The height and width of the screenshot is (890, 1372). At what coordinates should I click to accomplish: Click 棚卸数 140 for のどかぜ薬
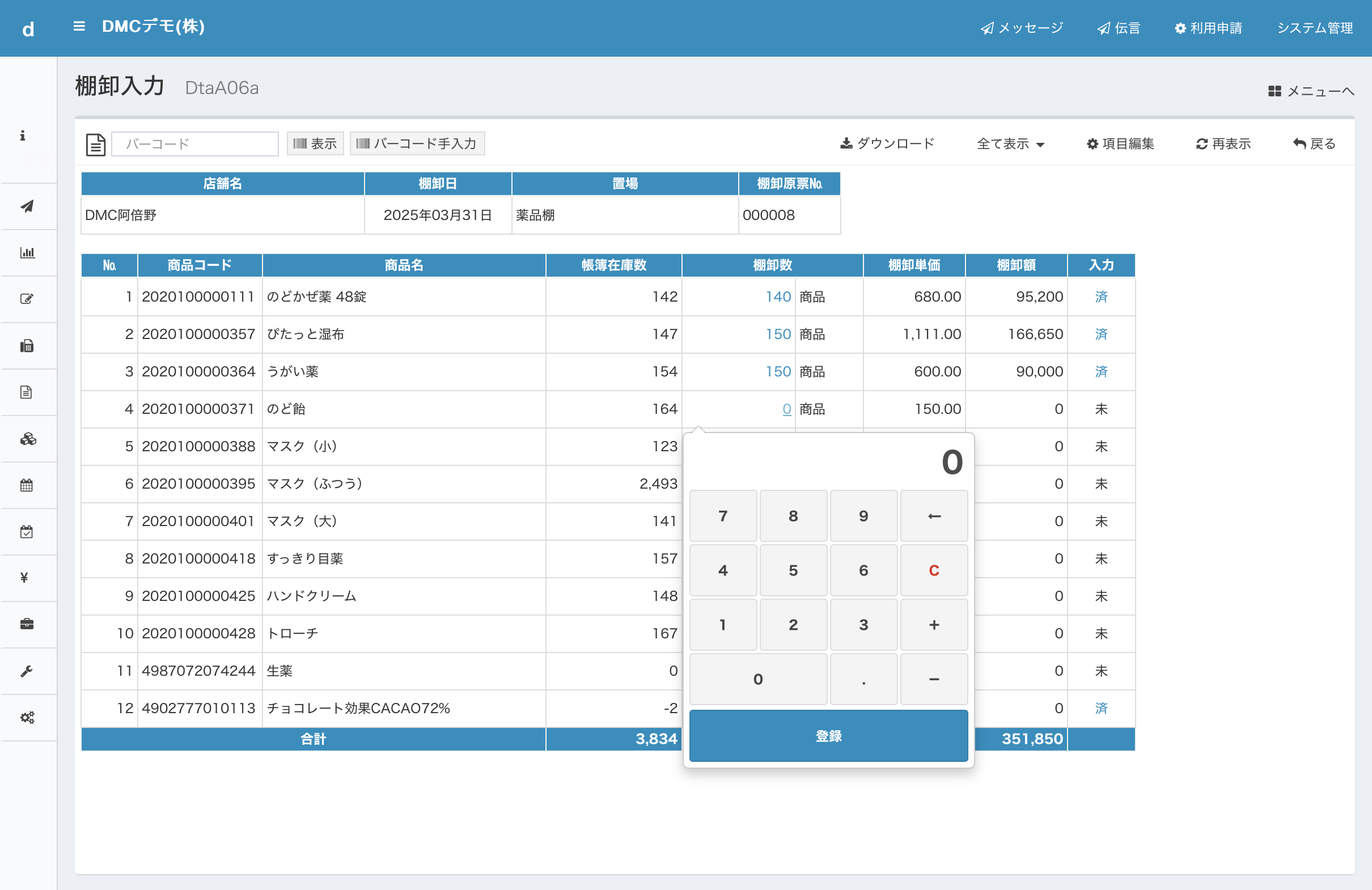click(778, 296)
